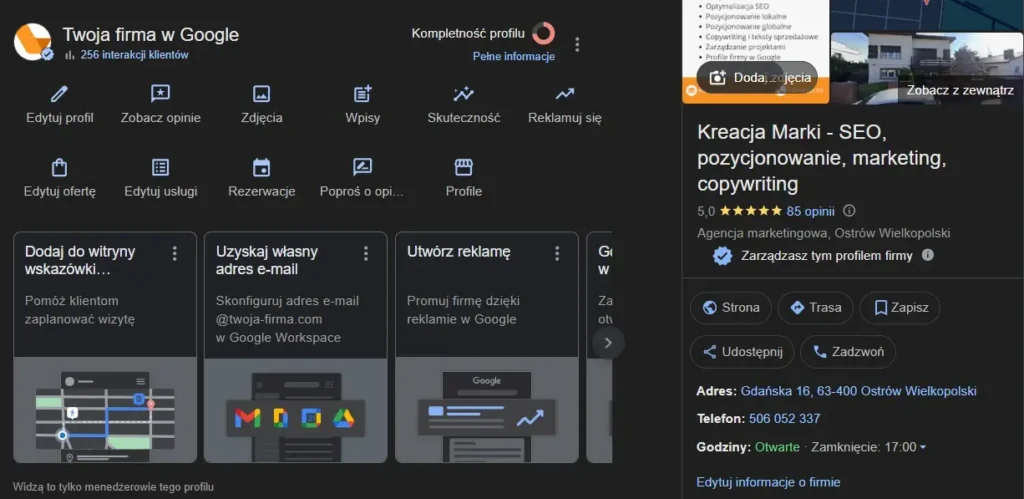1024x499 pixels.
Task: Open the Uzyskaj własny adres e-mail card
Action: pyautogui.click(x=296, y=347)
